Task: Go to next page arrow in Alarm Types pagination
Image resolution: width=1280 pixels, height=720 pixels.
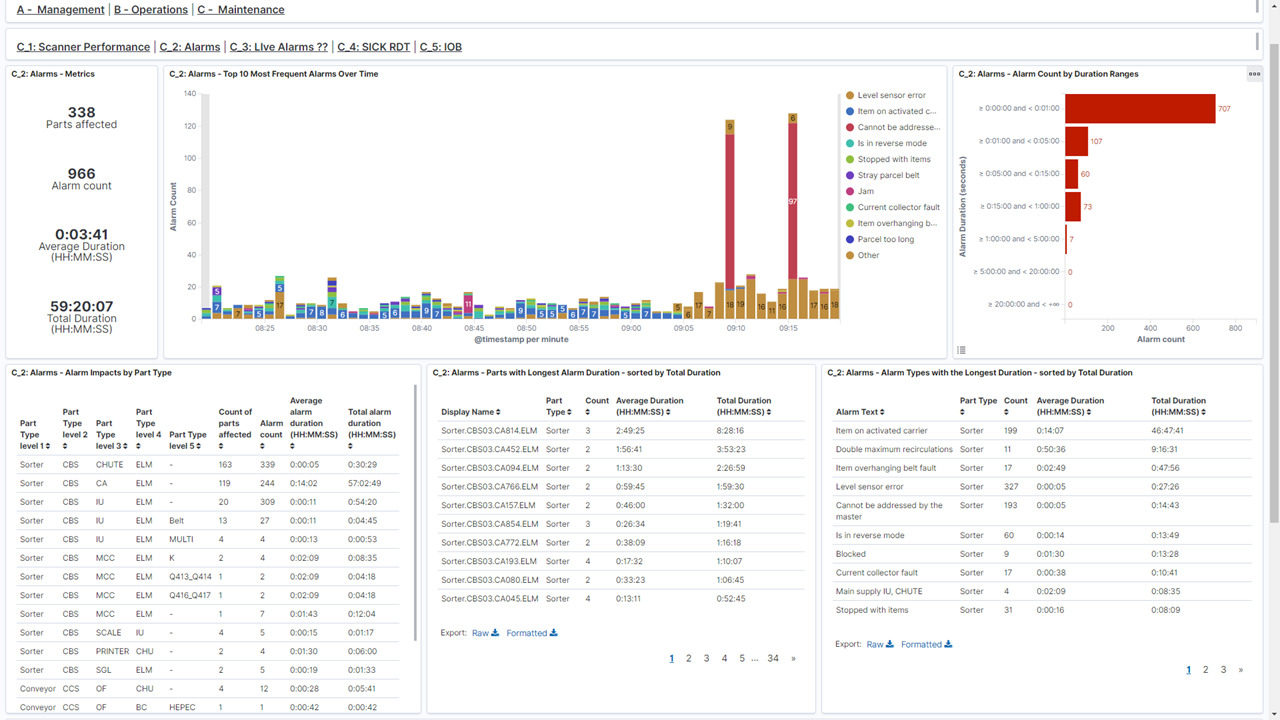Action: pyautogui.click(x=1241, y=669)
